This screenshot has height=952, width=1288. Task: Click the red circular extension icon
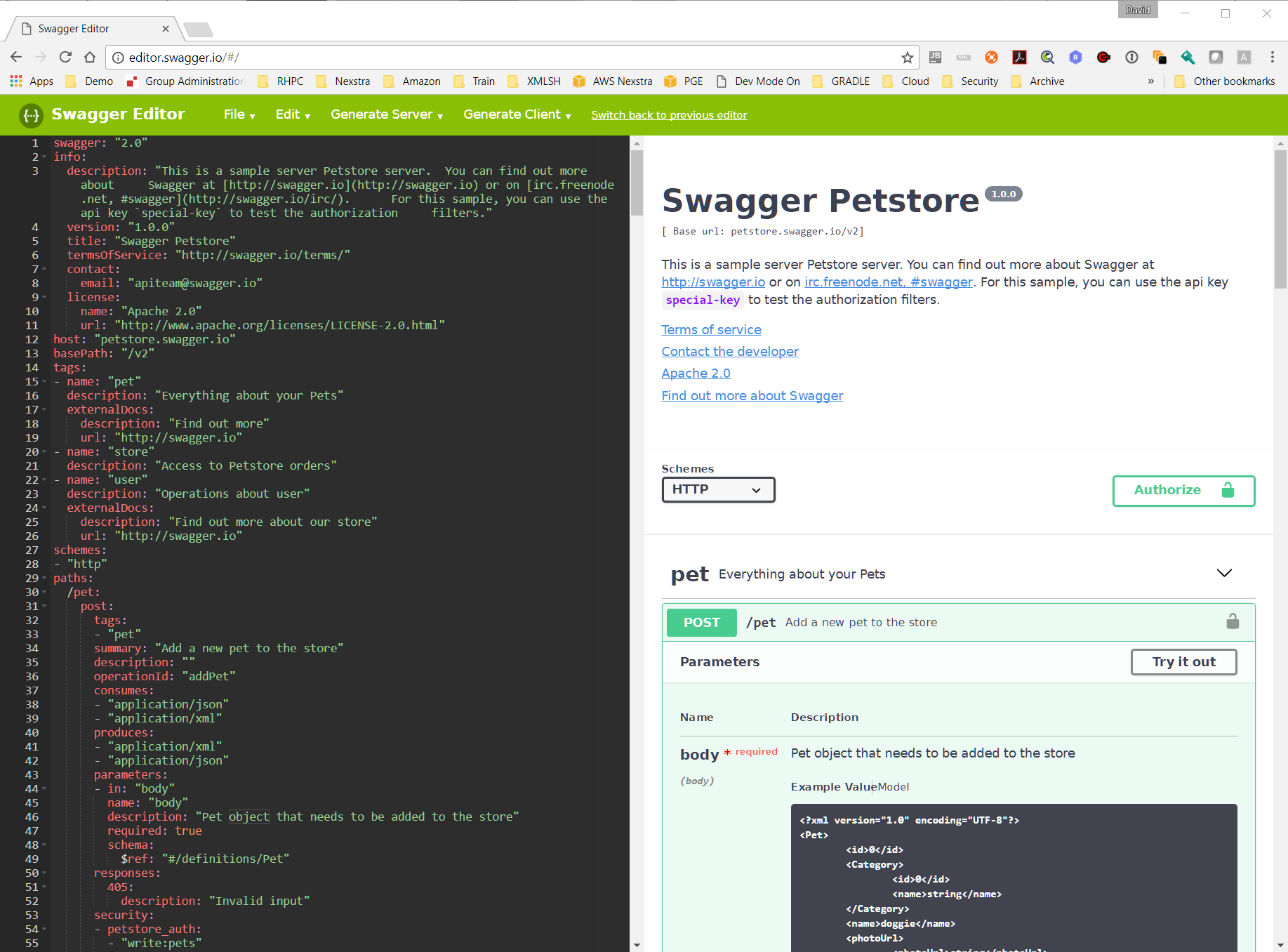(1103, 57)
